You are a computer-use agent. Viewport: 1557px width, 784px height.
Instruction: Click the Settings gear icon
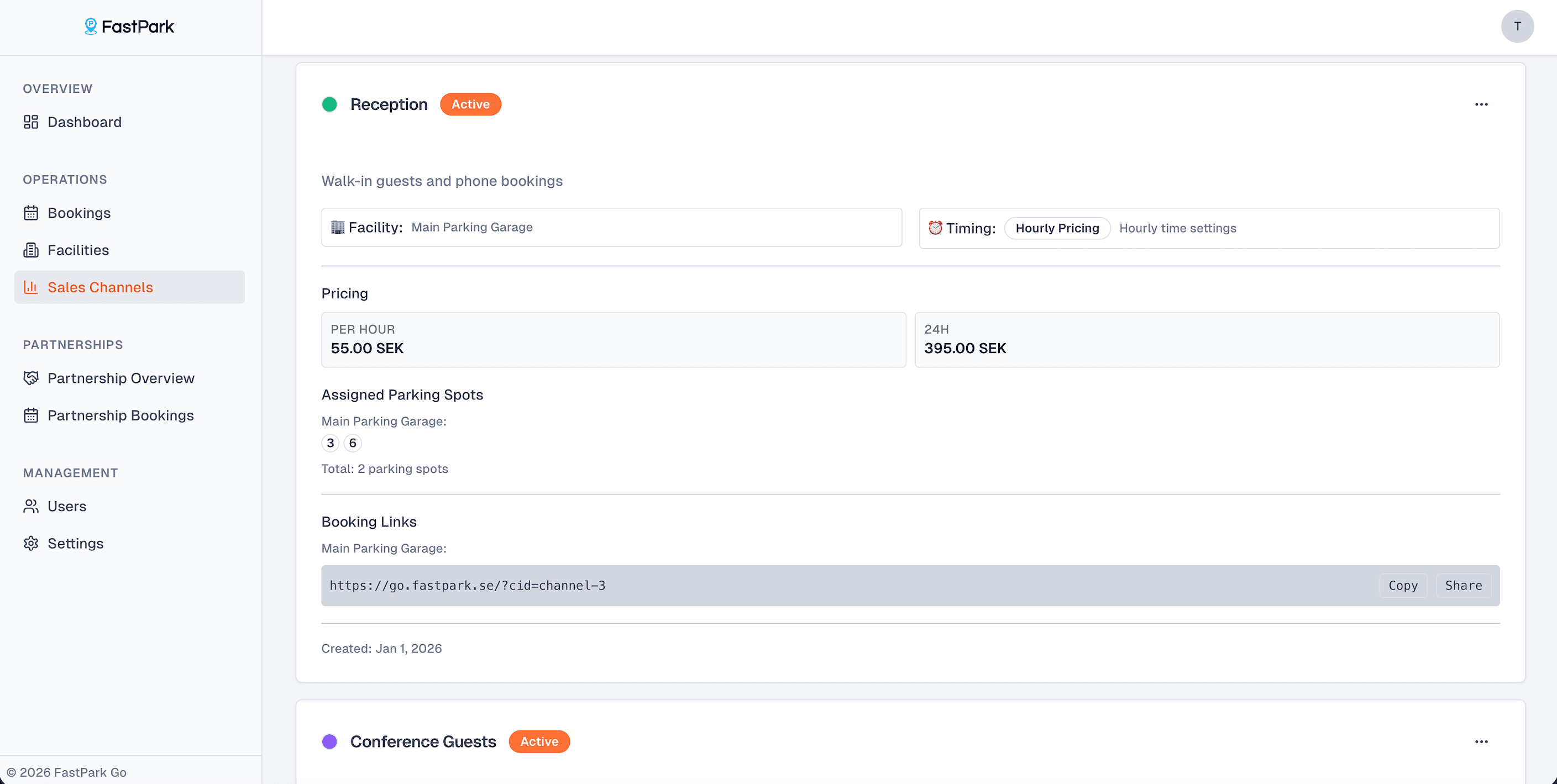31,544
